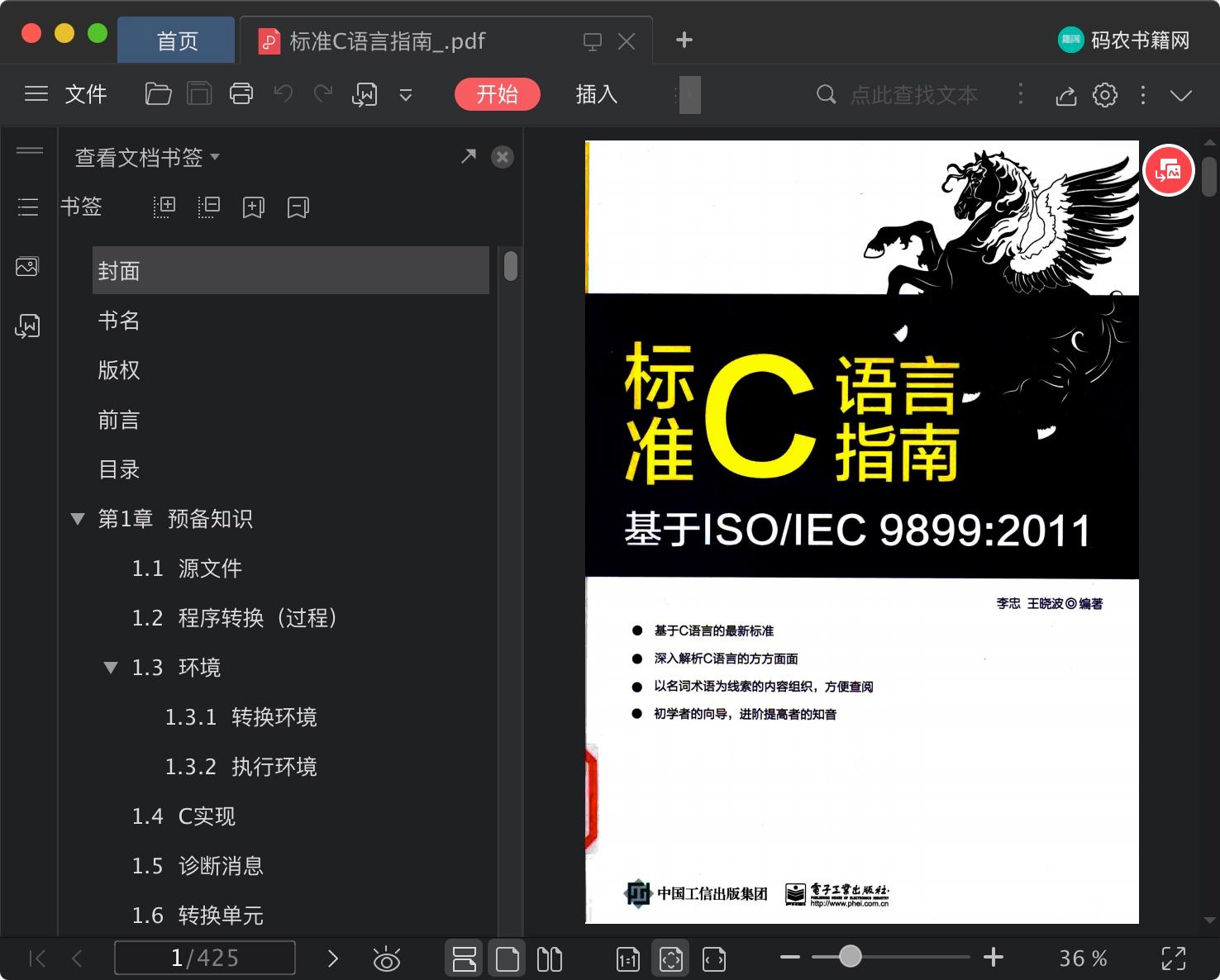The width and height of the screenshot is (1220, 980).
Task: Open a file with the folder icon
Action: (158, 94)
